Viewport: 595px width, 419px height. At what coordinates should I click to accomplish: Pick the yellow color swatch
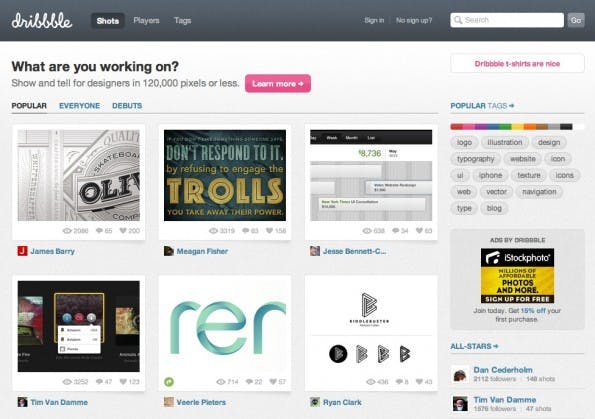(x=517, y=127)
